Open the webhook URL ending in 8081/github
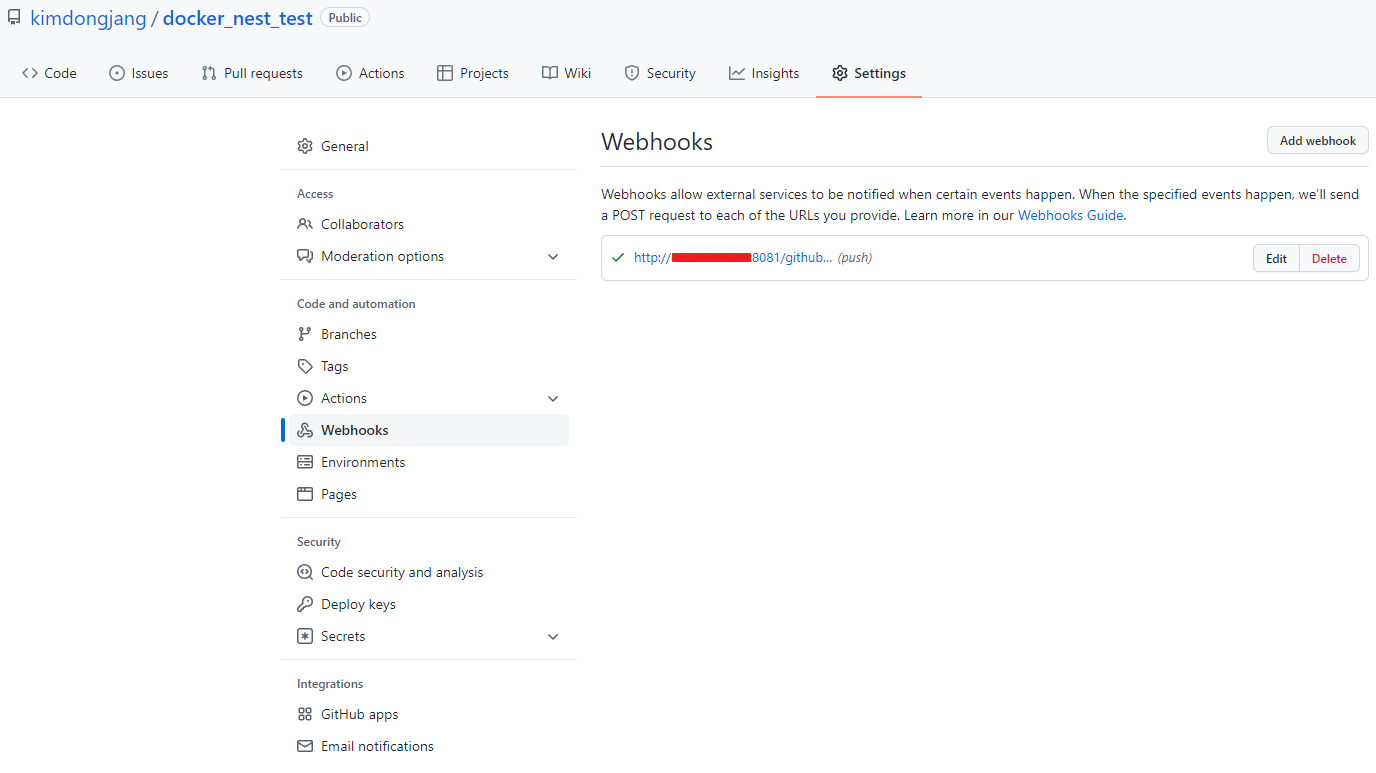Image resolution: width=1376 pixels, height=773 pixels. tap(733, 257)
